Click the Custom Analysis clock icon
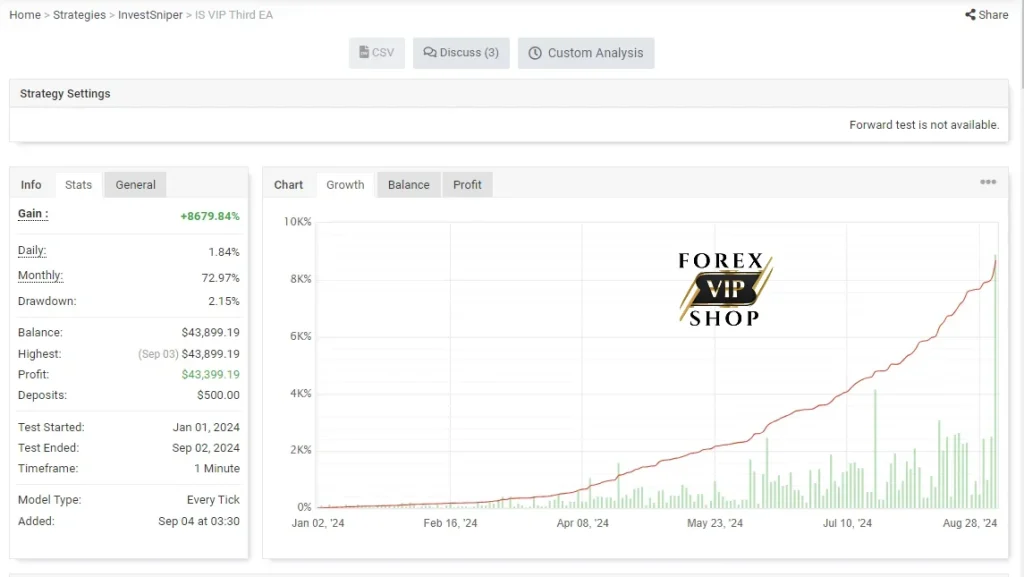This screenshot has height=577, width=1024. point(535,53)
